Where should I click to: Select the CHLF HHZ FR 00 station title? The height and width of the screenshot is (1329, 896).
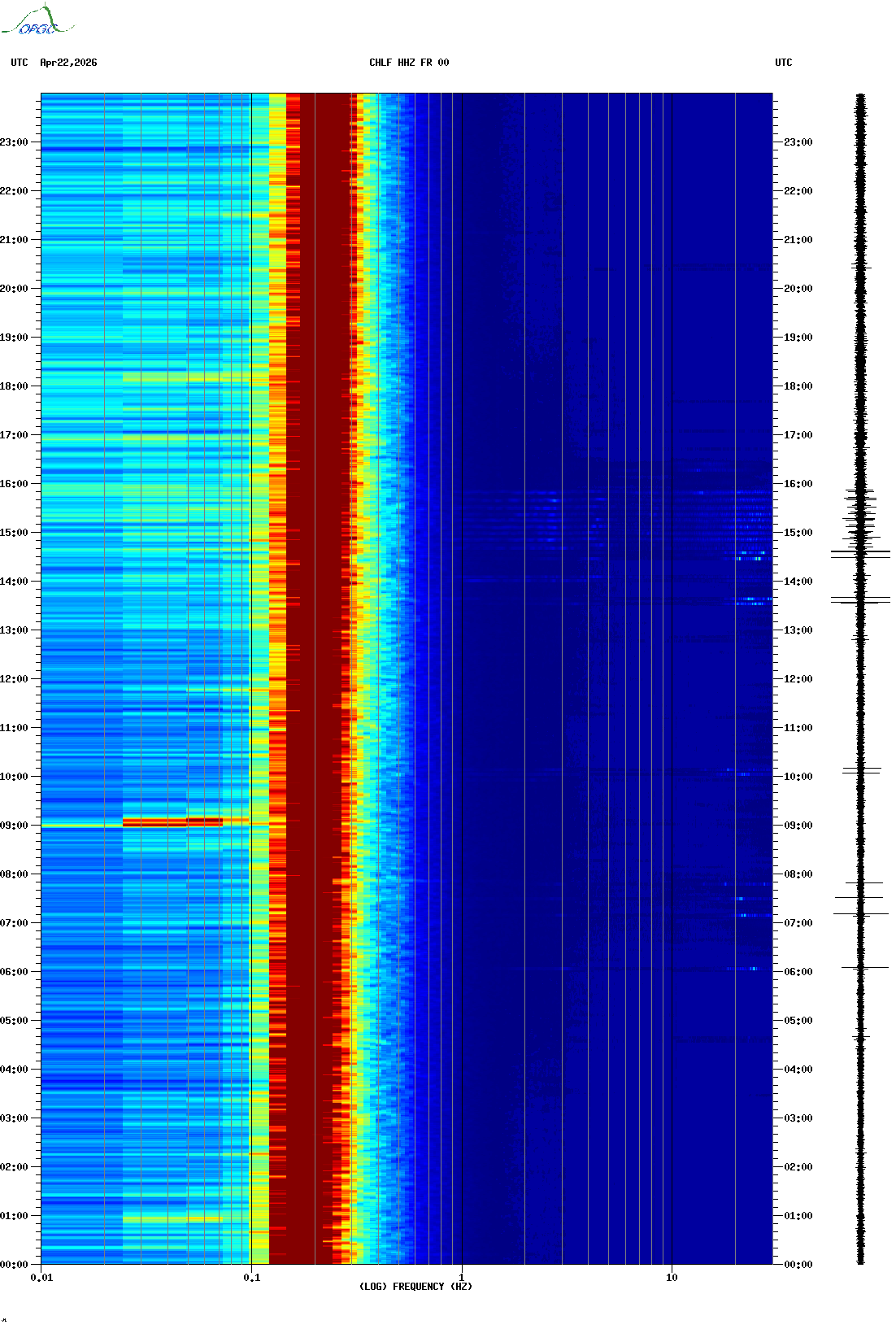(x=408, y=63)
